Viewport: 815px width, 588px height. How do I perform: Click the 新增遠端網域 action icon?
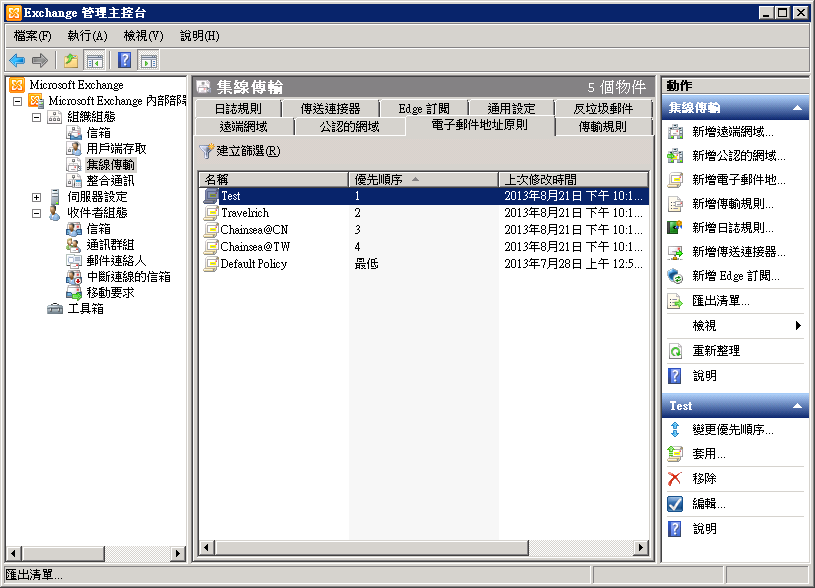click(675, 132)
